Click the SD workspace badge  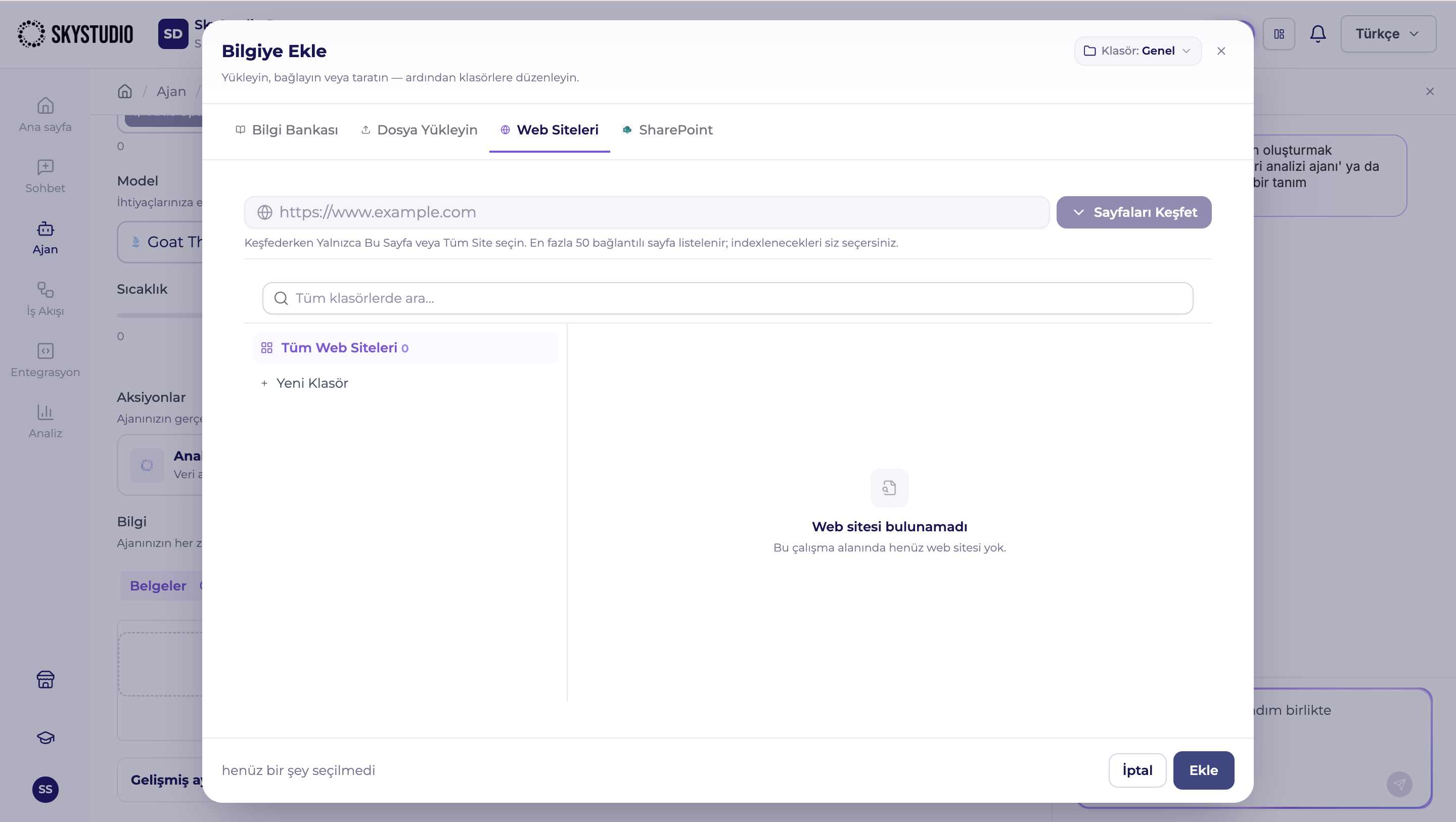tap(173, 34)
